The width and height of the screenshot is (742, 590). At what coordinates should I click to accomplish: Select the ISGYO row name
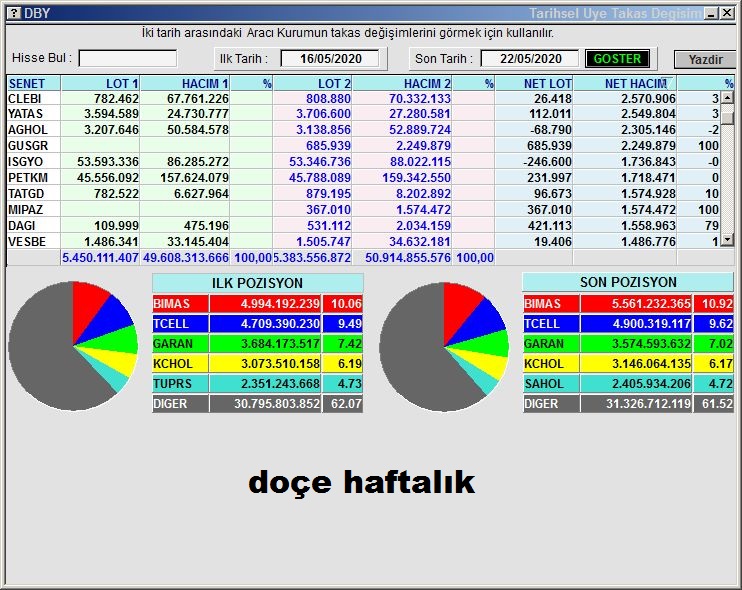[26, 162]
